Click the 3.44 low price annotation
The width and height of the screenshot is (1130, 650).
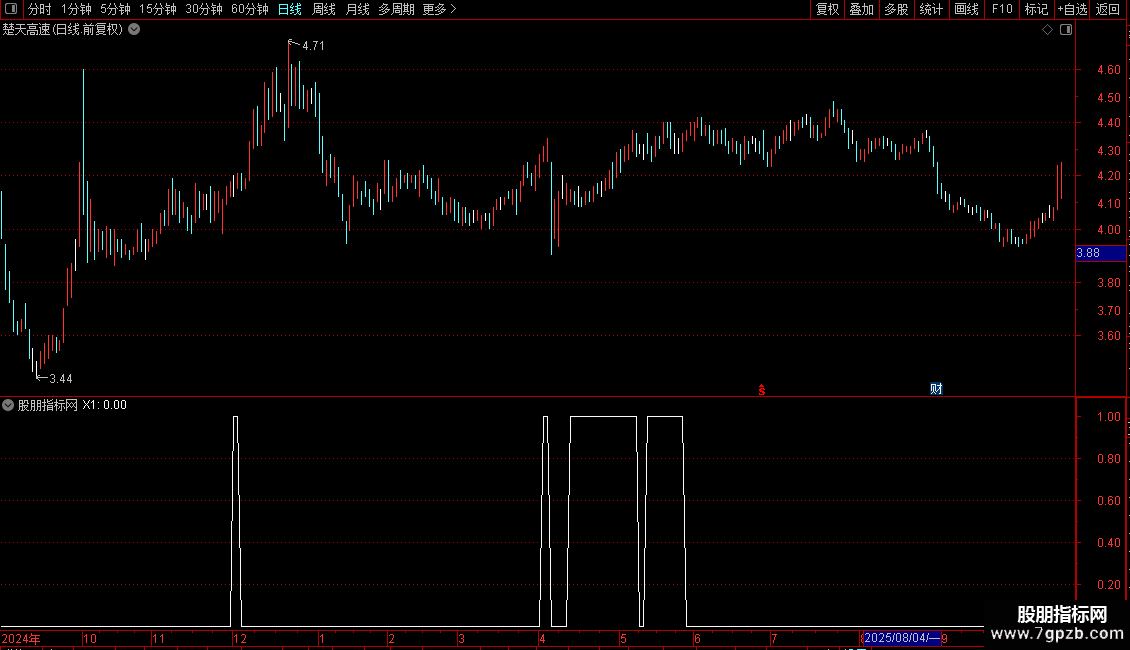tap(61, 378)
